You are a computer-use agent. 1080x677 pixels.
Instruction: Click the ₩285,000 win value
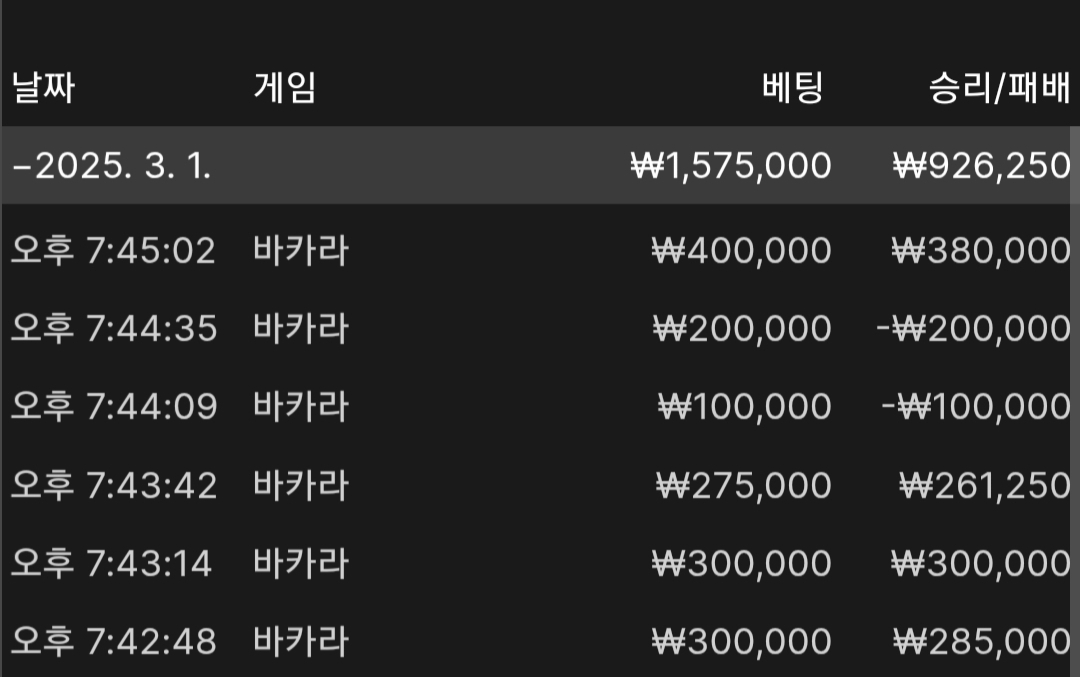coord(982,642)
